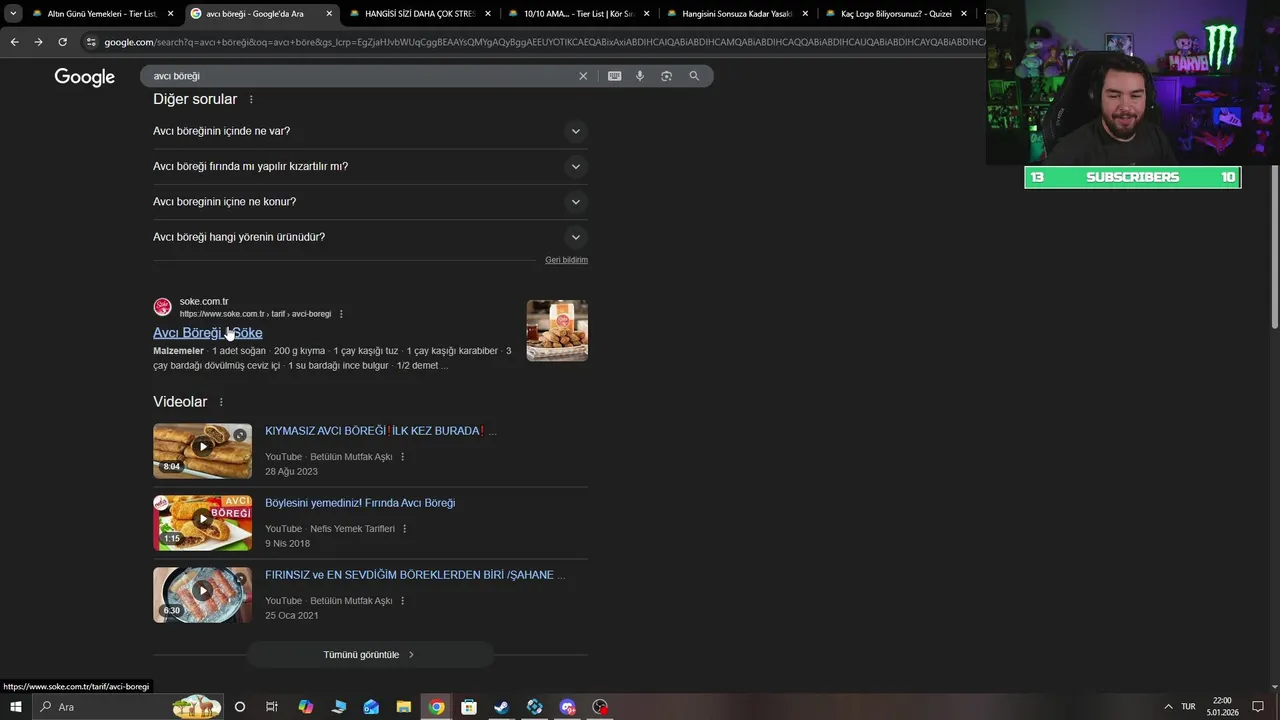Viewport: 1280px width, 720px height.
Task: Clear the search box with the X
Action: click(583, 76)
